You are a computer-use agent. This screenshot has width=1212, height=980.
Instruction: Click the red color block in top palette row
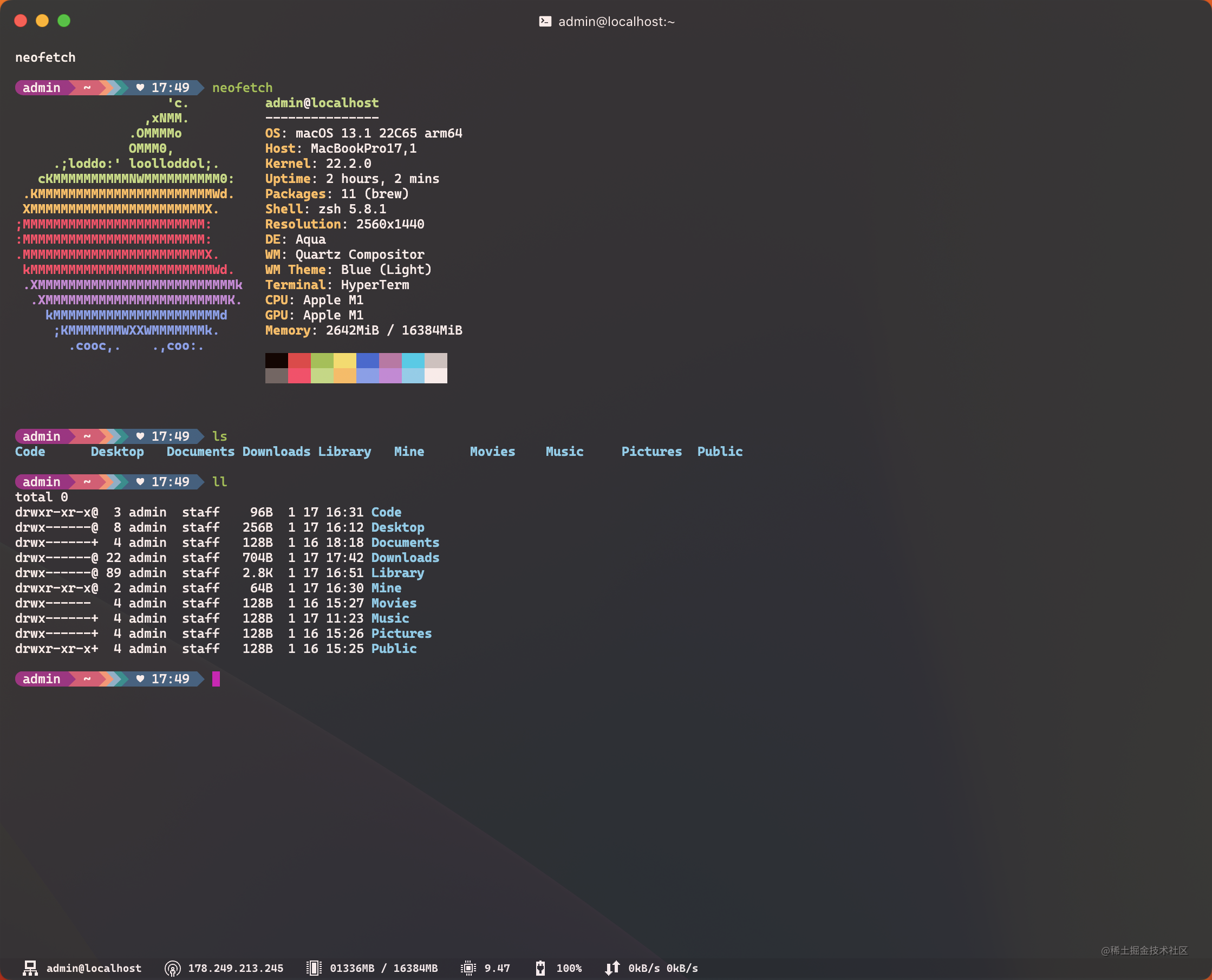(299, 360)
